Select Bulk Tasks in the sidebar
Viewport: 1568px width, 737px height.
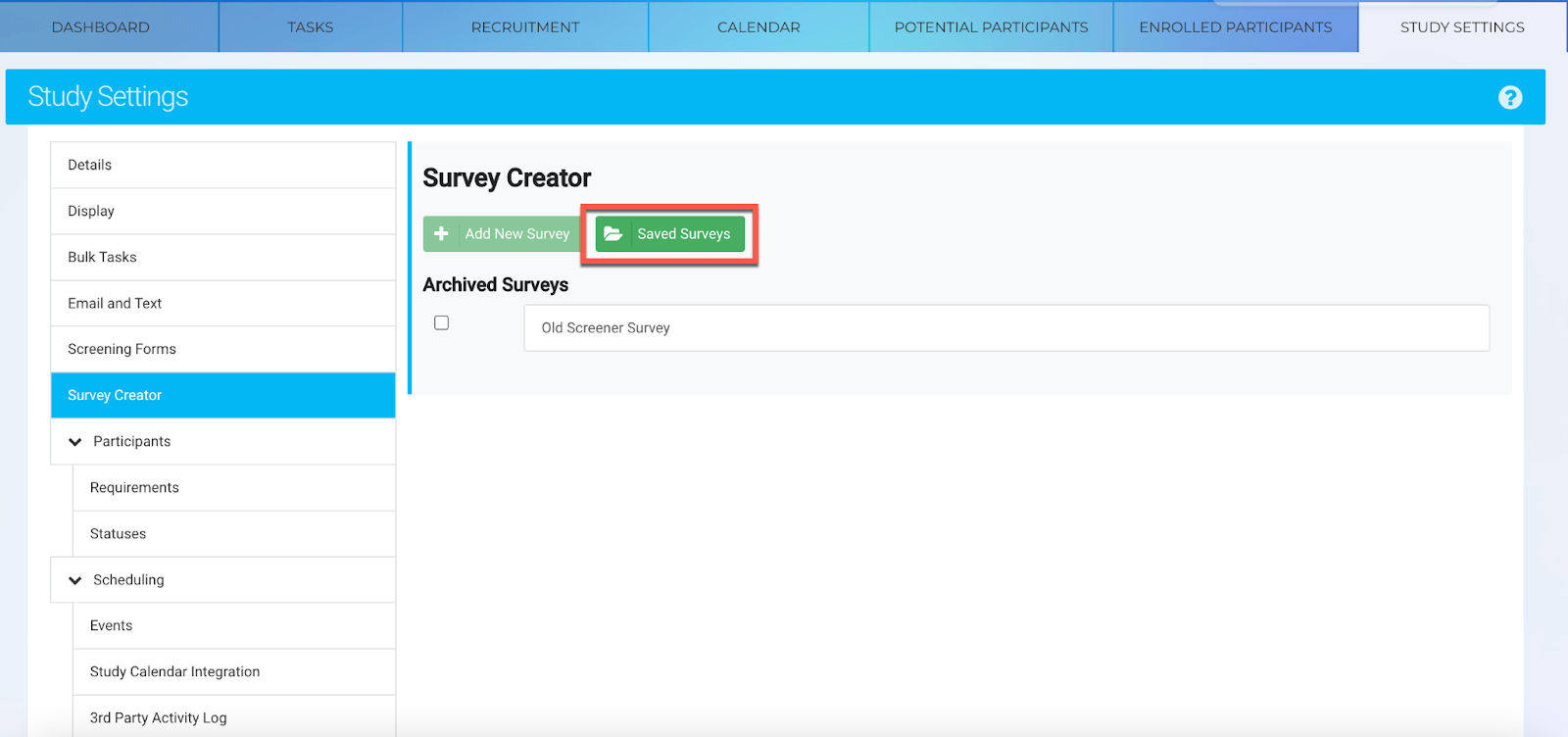click(102, 257)
